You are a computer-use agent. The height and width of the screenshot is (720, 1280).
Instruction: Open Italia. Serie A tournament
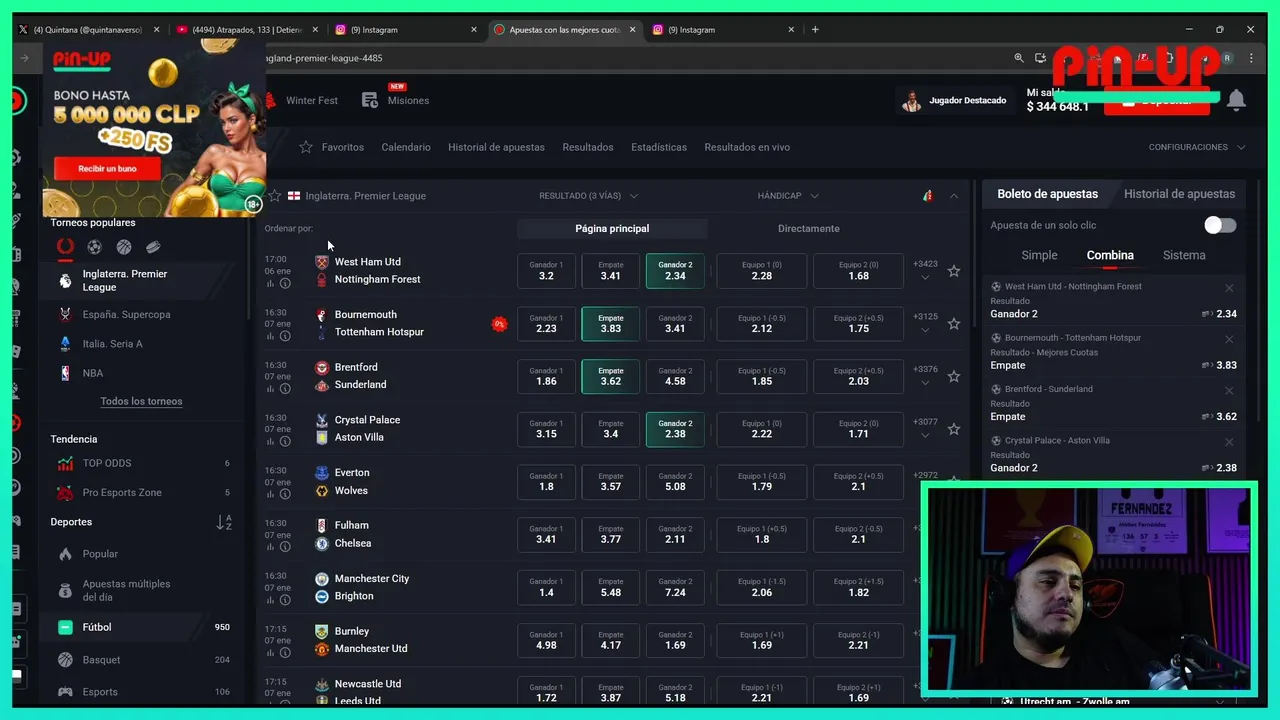[x=112, y=344]
